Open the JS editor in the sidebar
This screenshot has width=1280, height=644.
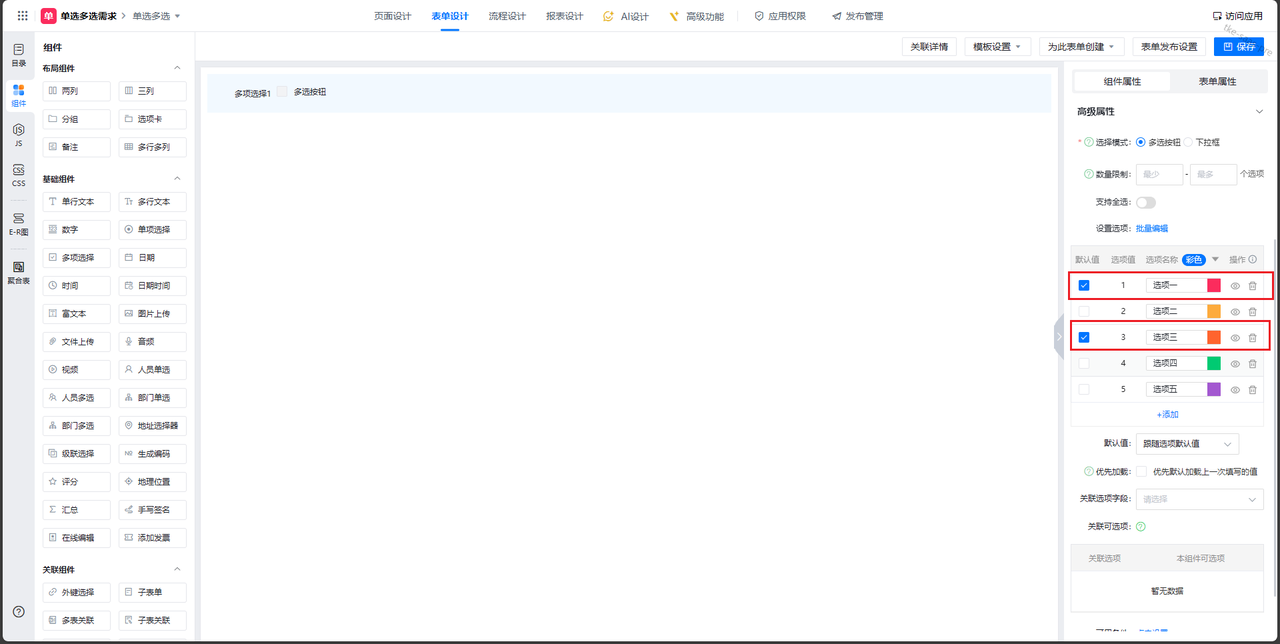click(18, 135)
